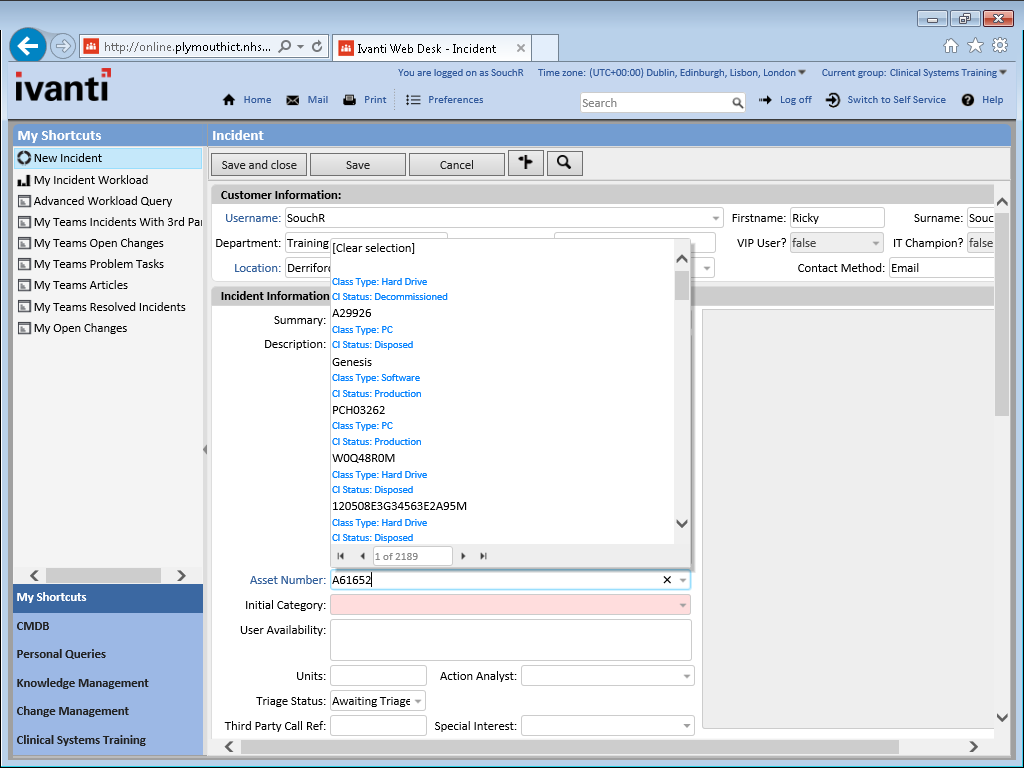Viewport: 1024px width, 768px height.
Task: Choose [Clear selection] in asset list
Action: pos(374,248)
